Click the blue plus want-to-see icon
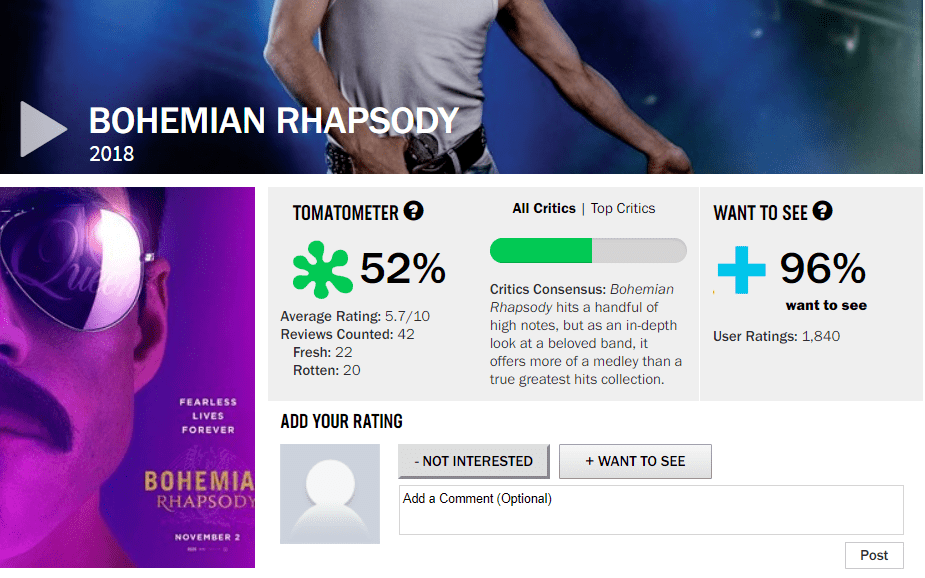This screenshot has height=578, width=925. (x=741, y=269)
